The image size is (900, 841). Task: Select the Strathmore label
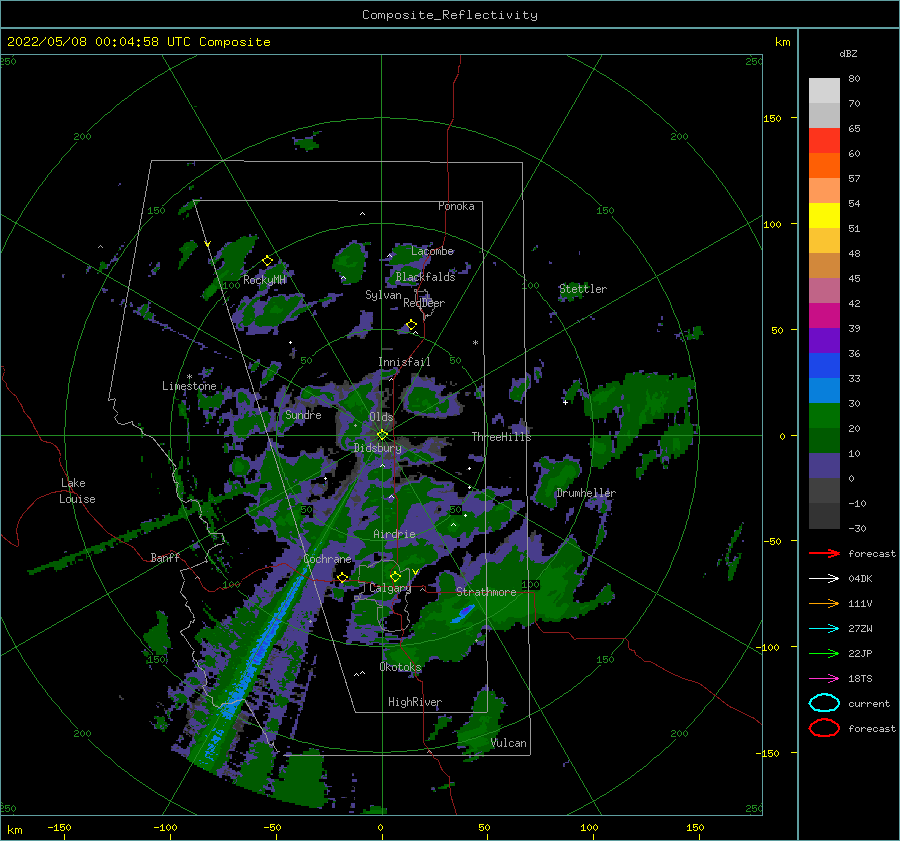(486, 592)
